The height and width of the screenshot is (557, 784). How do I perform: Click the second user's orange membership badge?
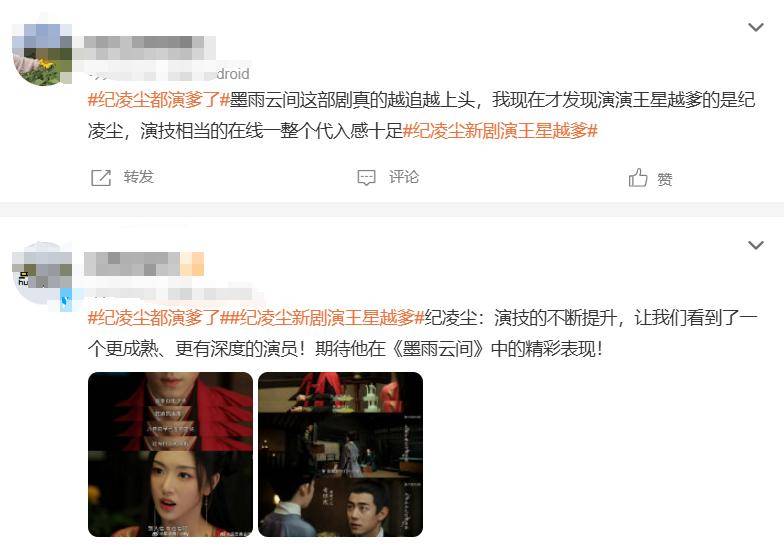click(x=192, y=264)
